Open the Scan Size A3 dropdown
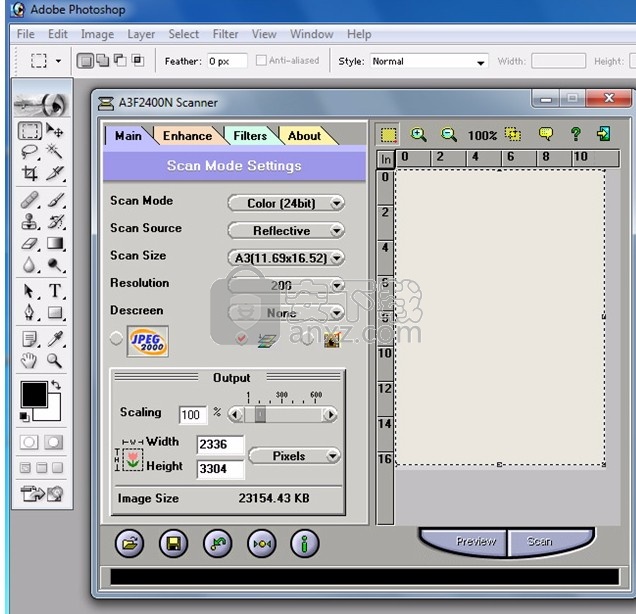This screenshot has width=636, height=614. tap(286, 258)
